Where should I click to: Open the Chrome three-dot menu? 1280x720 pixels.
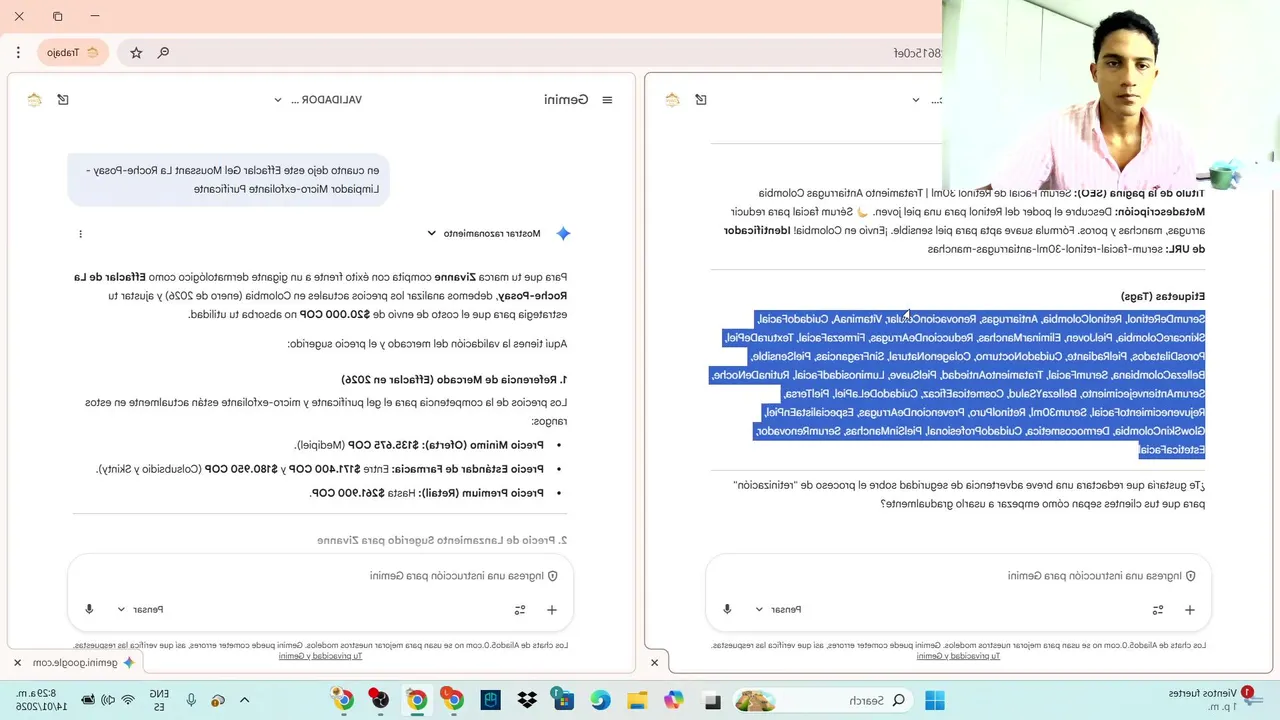point(18,52)
